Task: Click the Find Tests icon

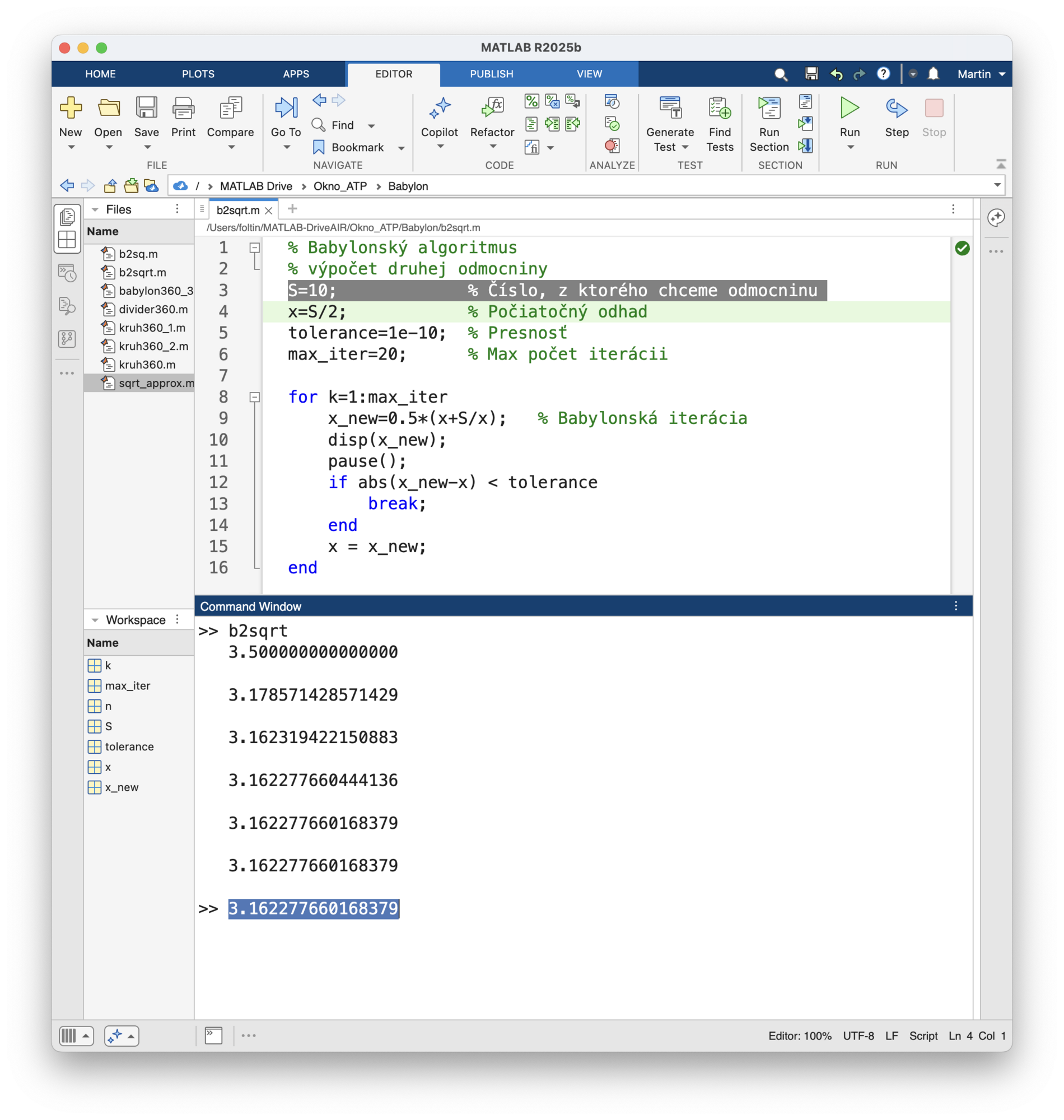Action: (719, 108)
